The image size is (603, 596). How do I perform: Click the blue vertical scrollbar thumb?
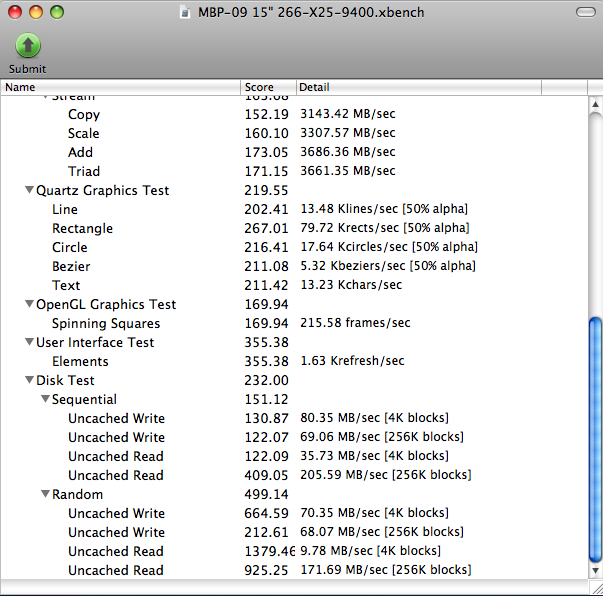tap(595, 439)
